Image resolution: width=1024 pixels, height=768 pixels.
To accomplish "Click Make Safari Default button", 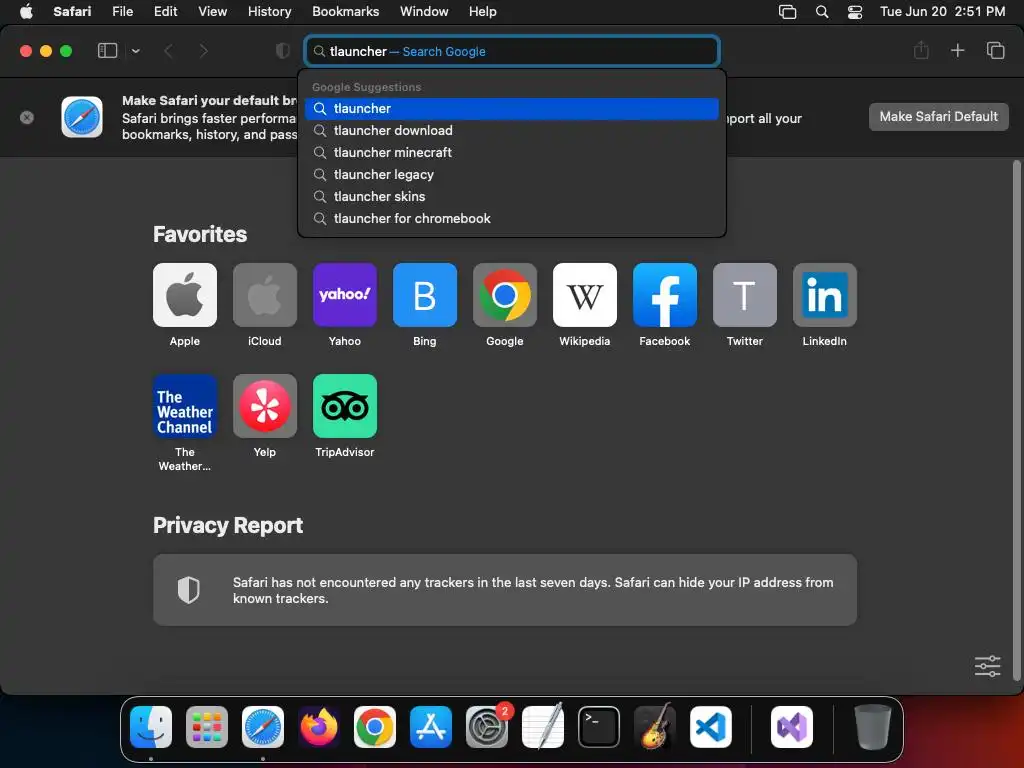I will pos(938,117).
